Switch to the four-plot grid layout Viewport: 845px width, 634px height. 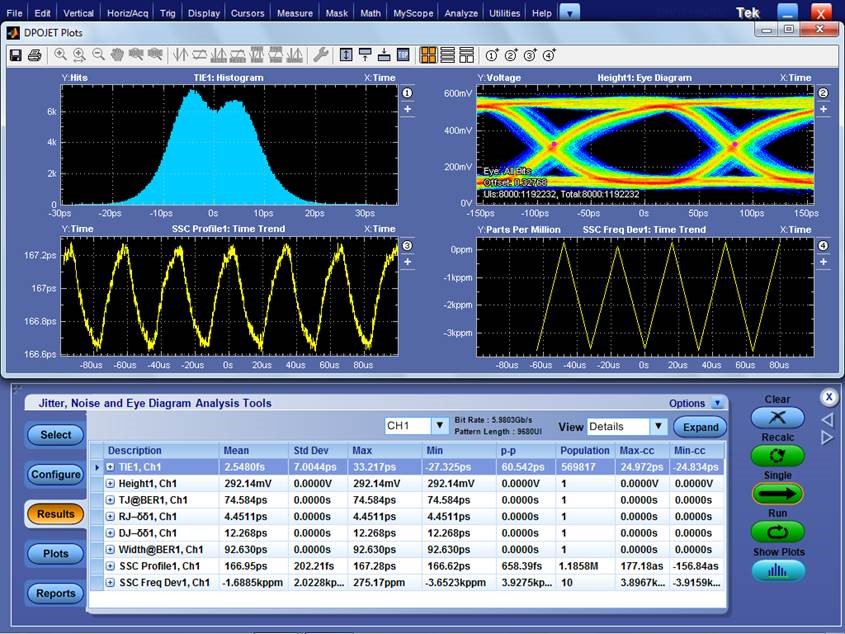coord(428,55)
